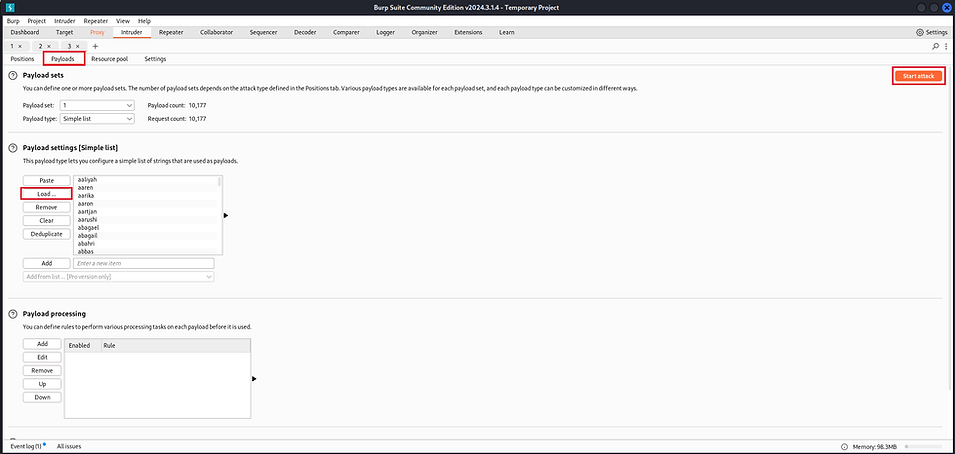Viewport: 955px width, 454px height.
Task: Select payload item 'abagail'
Action: 88,235
